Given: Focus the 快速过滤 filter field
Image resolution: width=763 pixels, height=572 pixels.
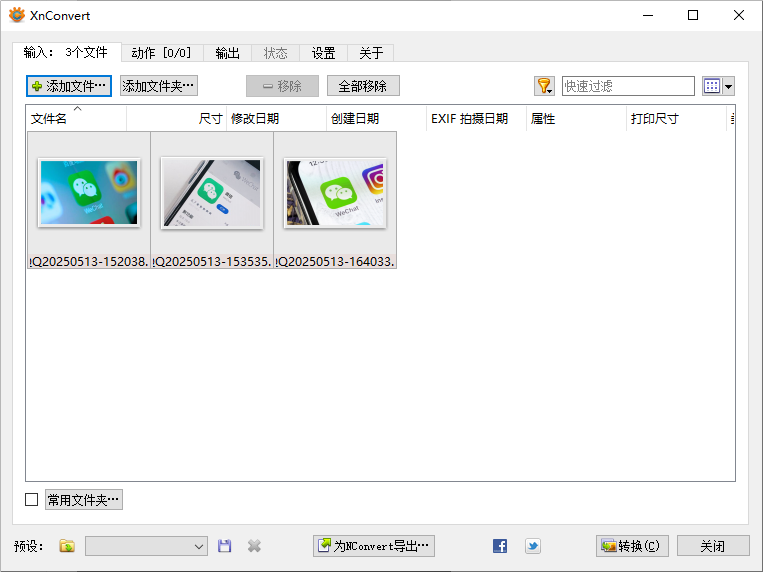Looking at the screenshot, I should [628, 86].
